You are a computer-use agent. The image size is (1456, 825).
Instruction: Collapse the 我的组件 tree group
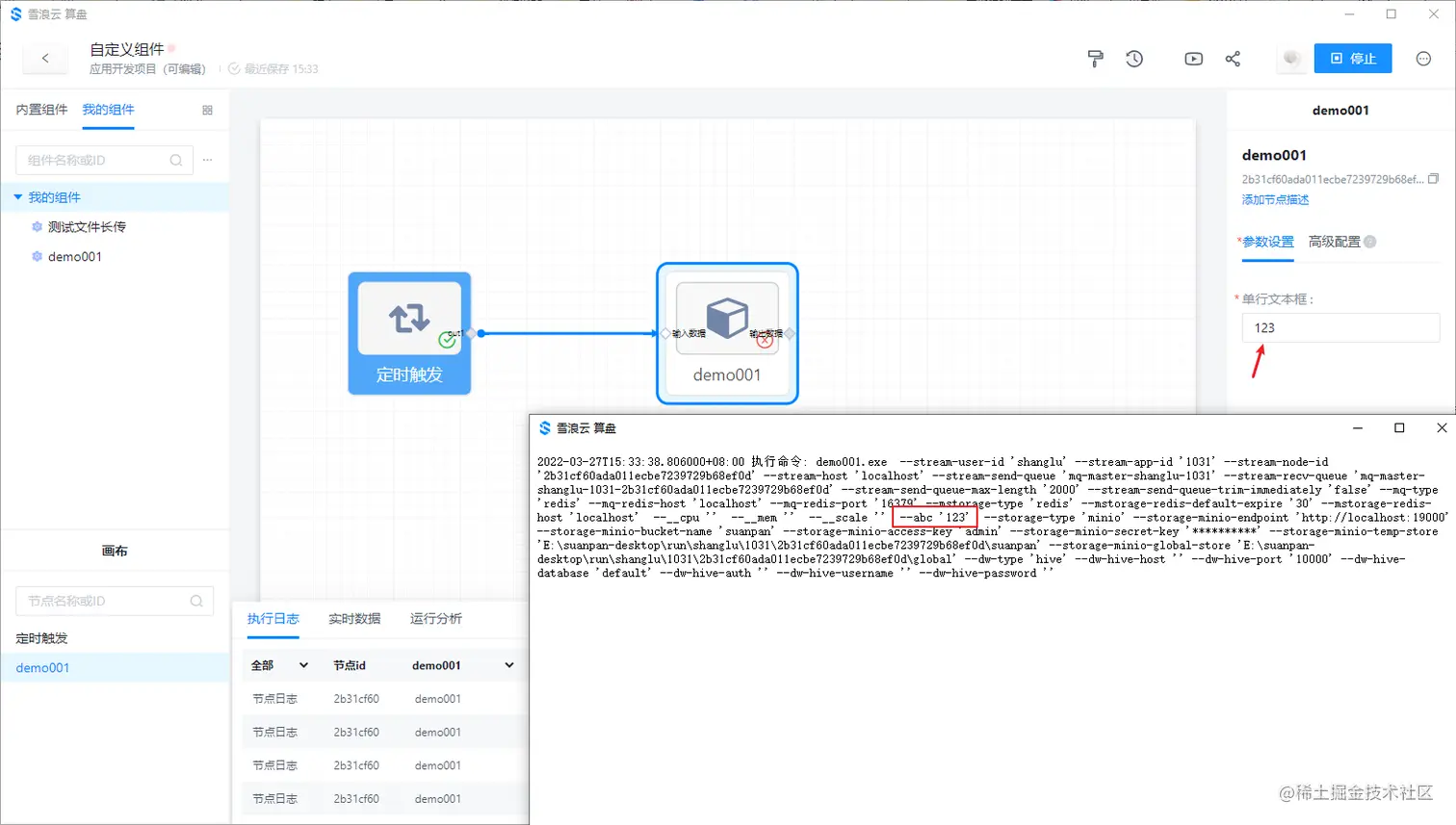18,197
